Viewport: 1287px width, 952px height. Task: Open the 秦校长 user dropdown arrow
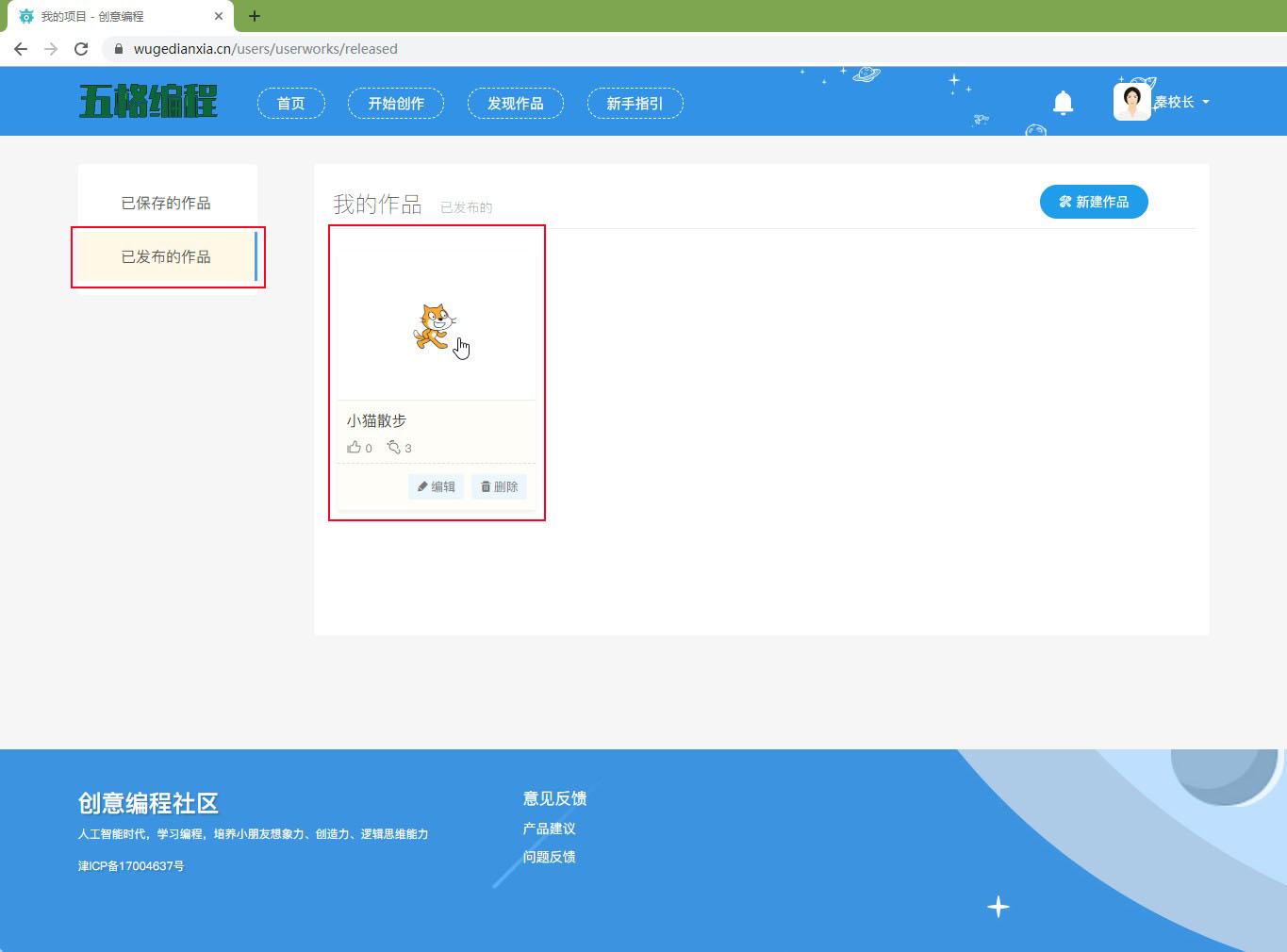point(1206,102)
